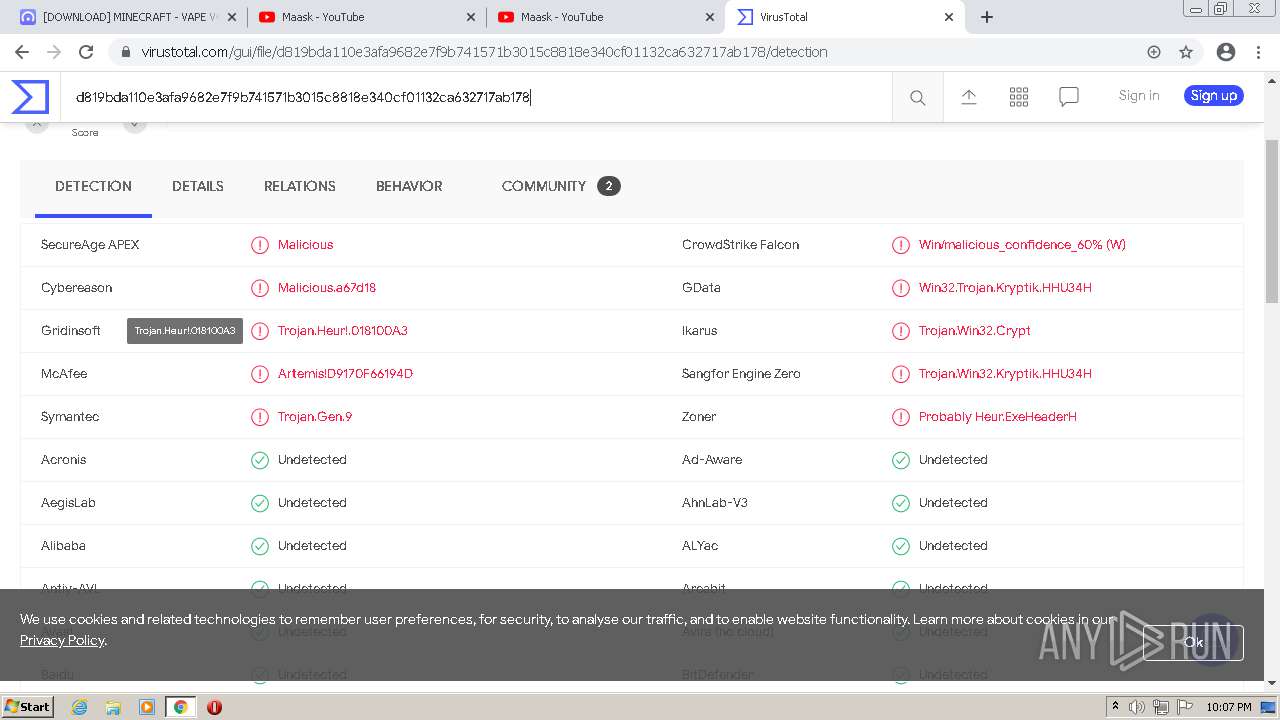
Task: Switch to the second Maask YouTube tab
Action: coord(605,17)
